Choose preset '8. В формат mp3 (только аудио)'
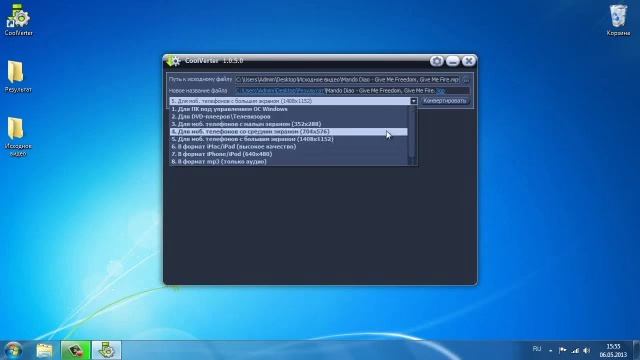 tap(289, 161)
